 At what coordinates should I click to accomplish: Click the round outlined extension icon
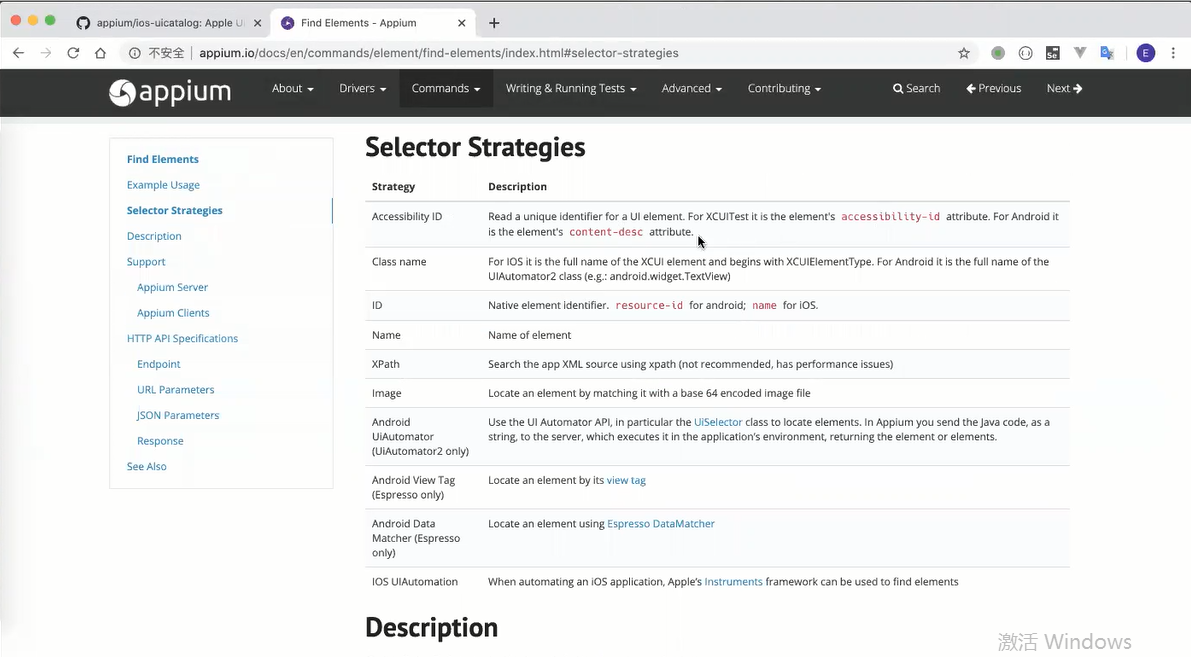[1025, 53]
